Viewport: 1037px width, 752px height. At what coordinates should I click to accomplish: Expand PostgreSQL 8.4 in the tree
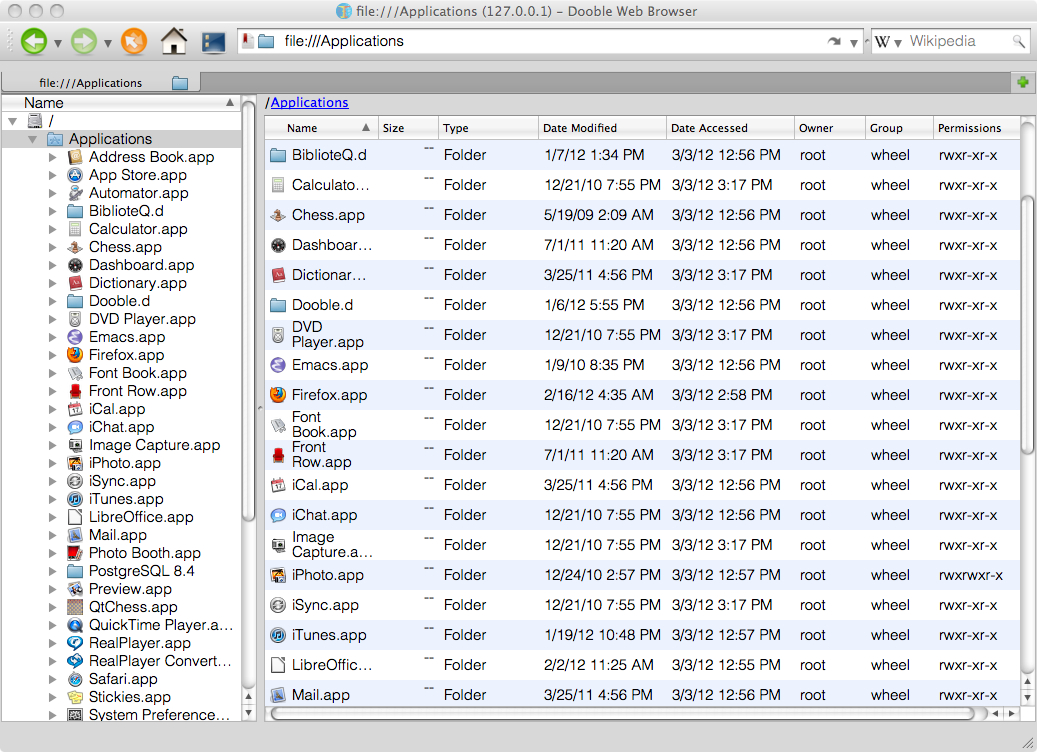[x=52, y=571]
